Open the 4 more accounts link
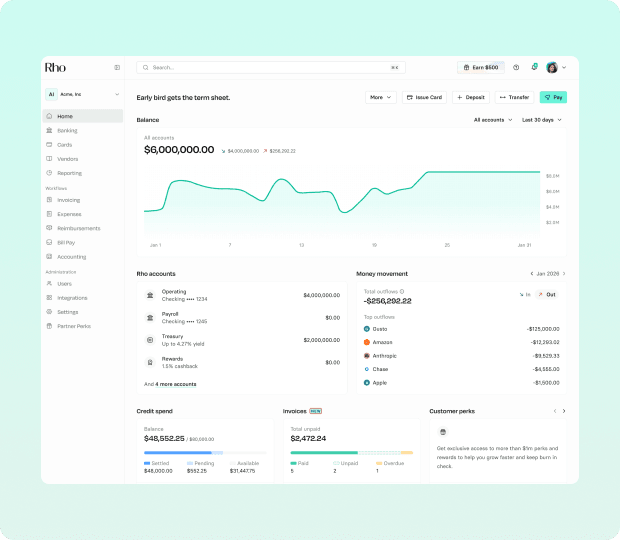620x540 pixels. tap(176, 384)
